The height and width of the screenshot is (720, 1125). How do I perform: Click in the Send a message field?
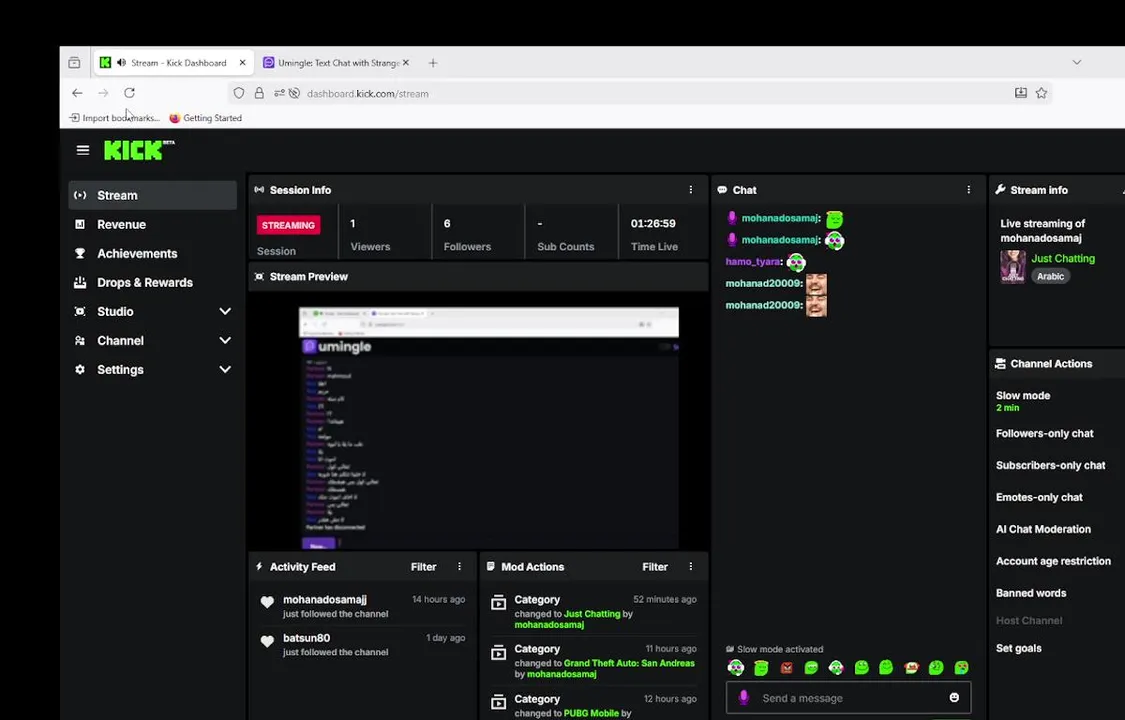pyautogui.click(x=848, y=698)
